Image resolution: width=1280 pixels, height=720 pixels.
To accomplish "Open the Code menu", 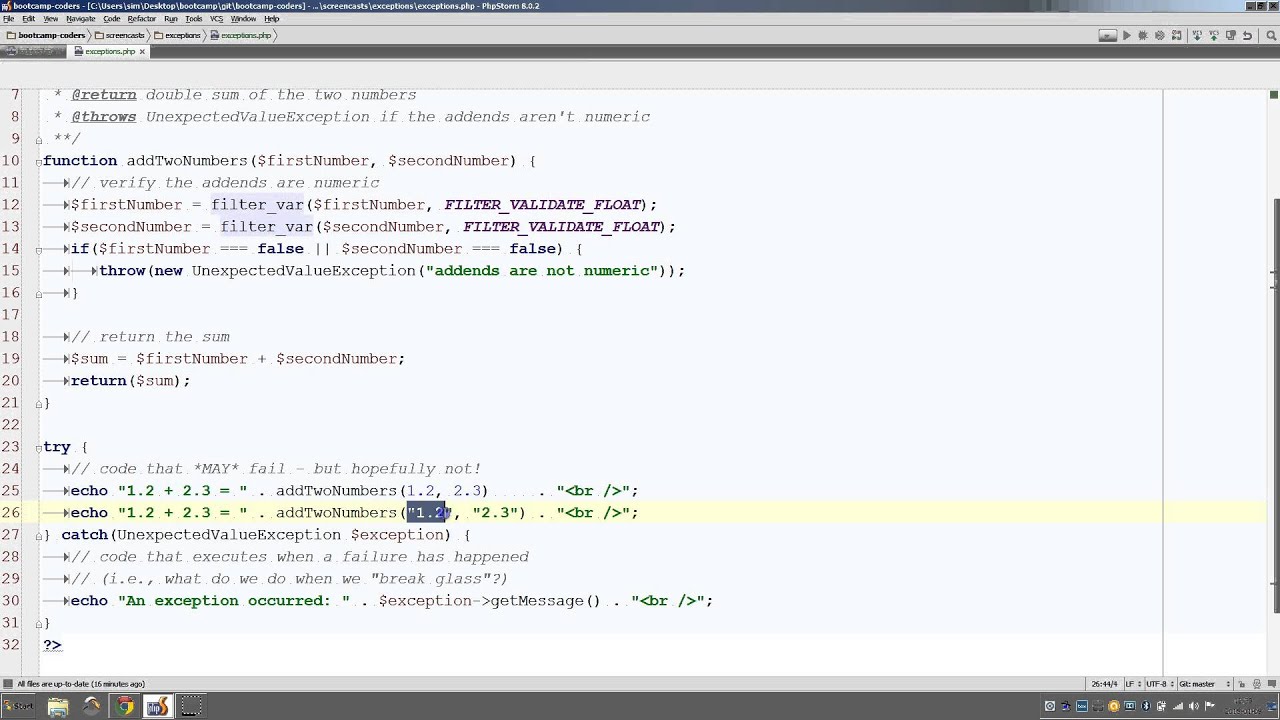I will (x=111, y=19).
